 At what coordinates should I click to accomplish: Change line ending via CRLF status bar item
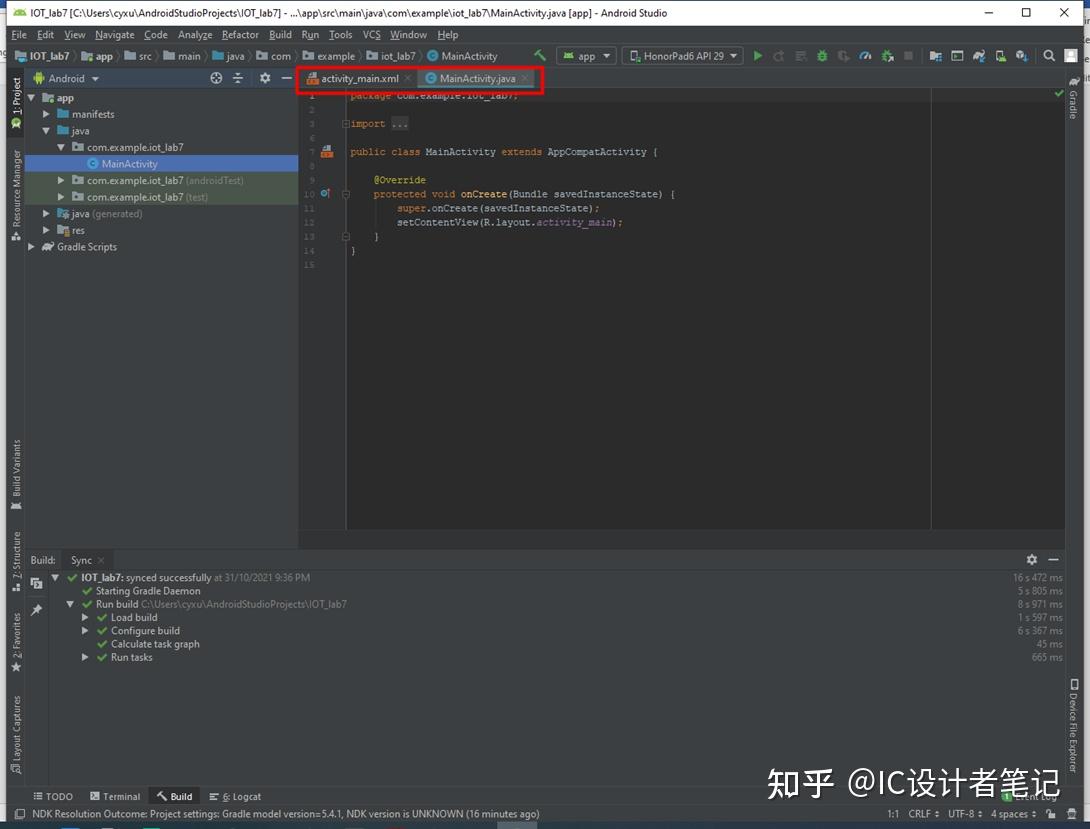point(921,814)
